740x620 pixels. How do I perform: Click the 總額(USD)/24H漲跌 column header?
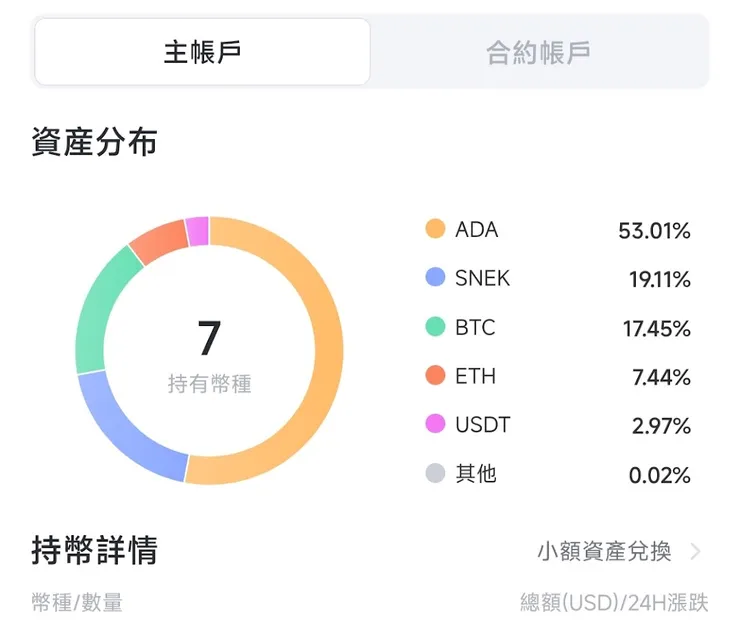(614, 602)
